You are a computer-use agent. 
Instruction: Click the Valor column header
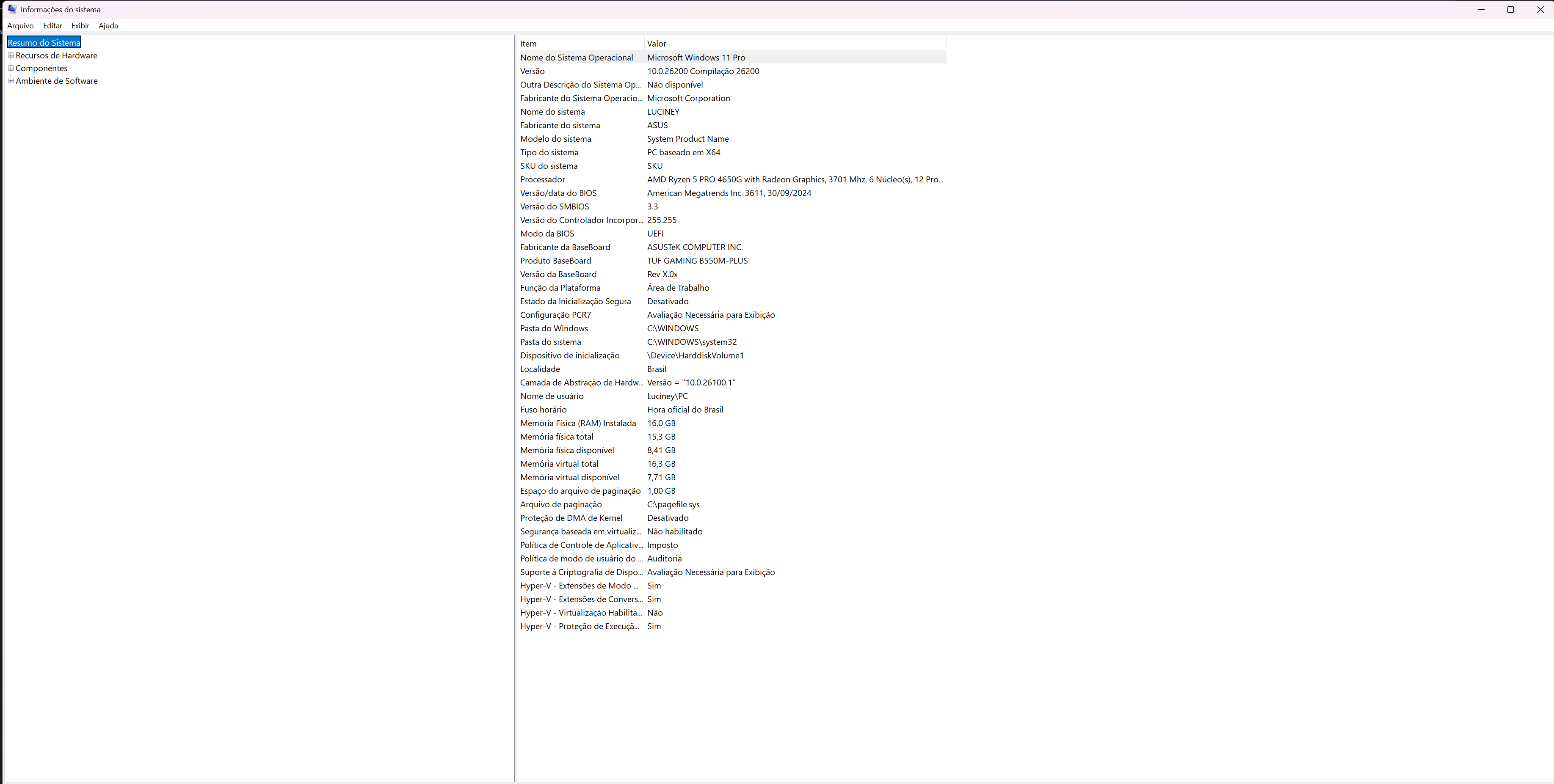pyautogui.click(x=795, y=44)
